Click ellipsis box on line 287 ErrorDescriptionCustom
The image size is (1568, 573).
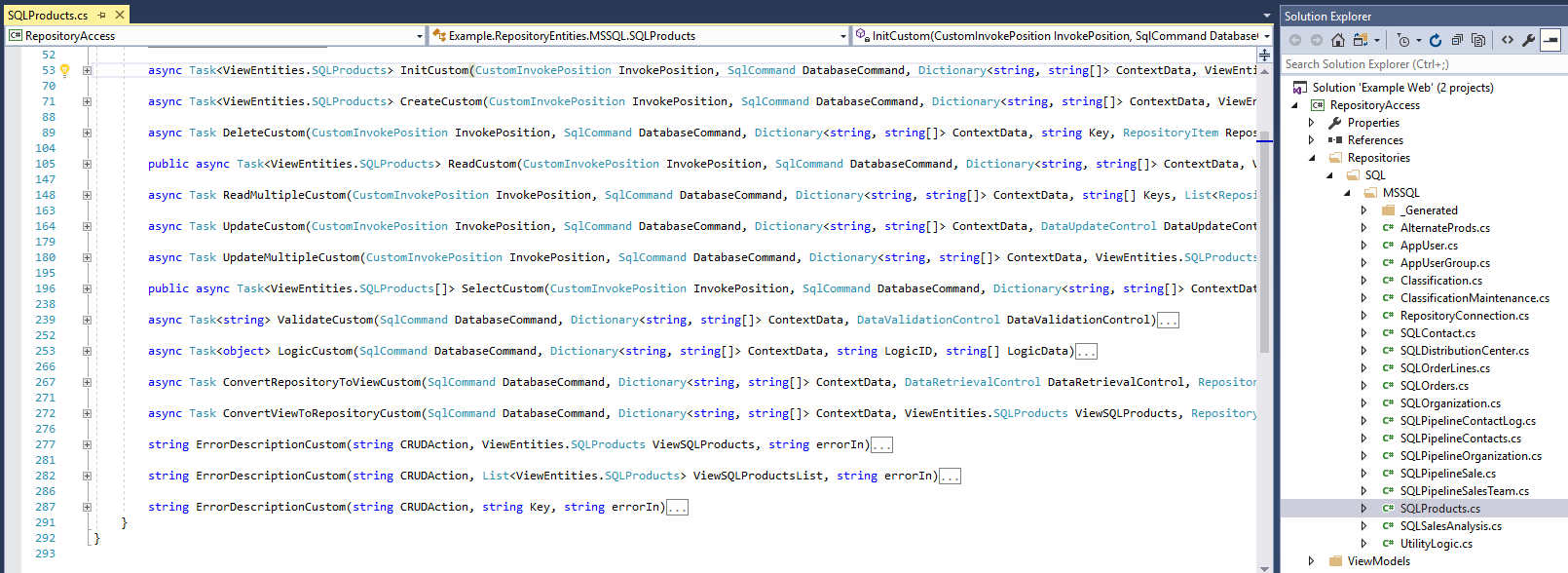tap(677, 508)
